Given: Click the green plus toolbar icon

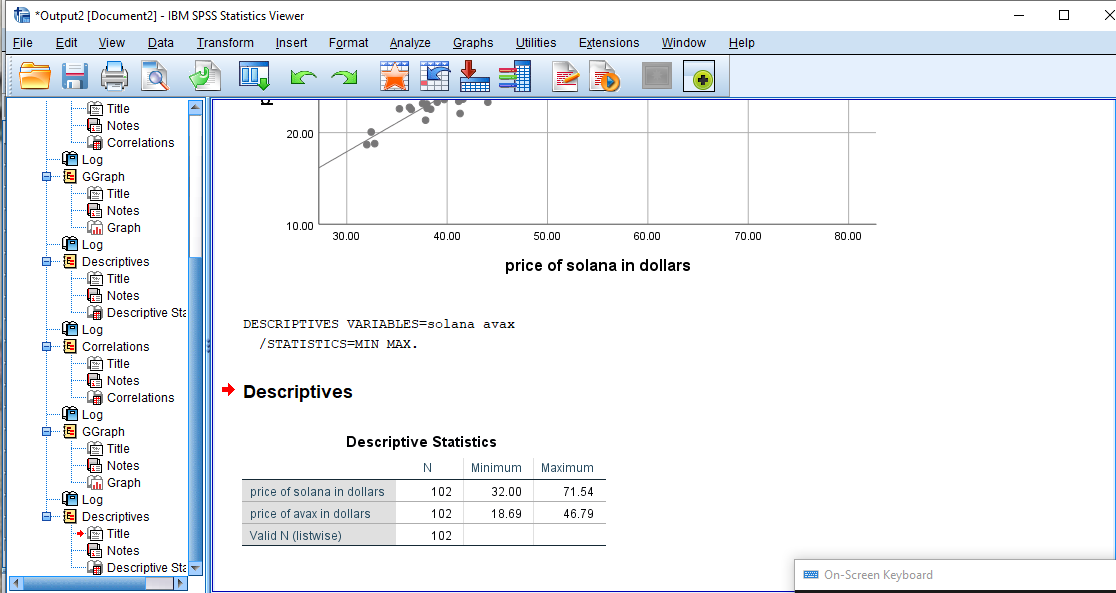Looking at the screenshot, I should tap(699, 76).
